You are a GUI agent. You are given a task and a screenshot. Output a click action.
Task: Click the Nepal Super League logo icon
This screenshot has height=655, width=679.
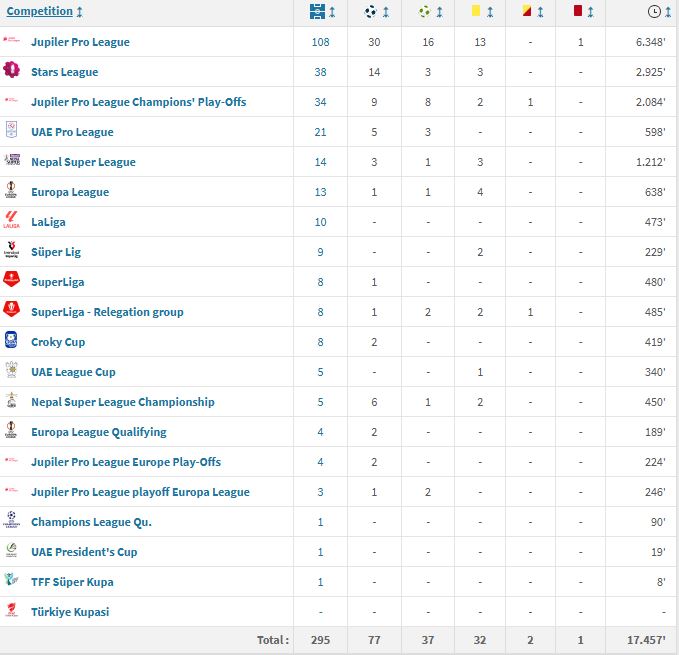(12, 159)
